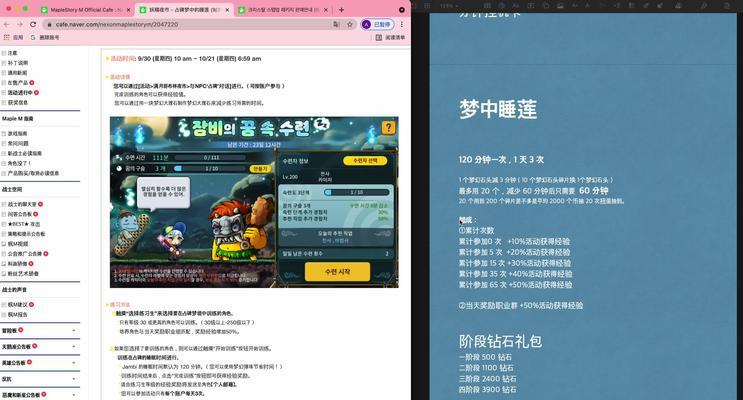
Task: Expand the 天鹅座公告板 board group
Action: [74, 347]
